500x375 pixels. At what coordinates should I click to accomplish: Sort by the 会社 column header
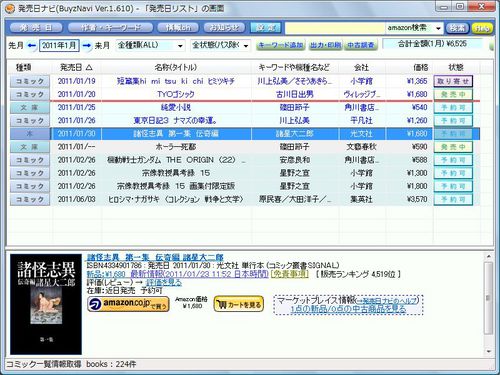(x=362, y=67)
